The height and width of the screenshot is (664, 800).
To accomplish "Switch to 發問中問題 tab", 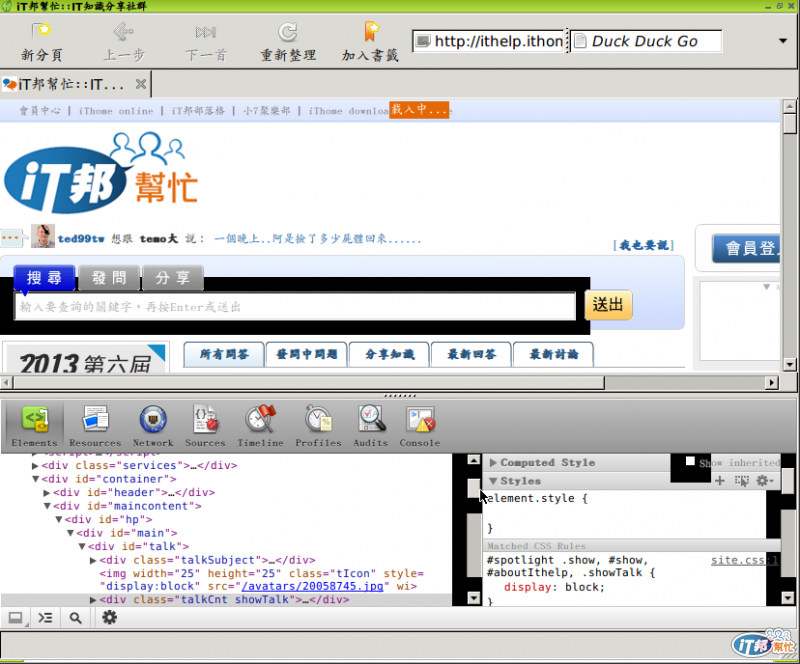I will (307, 354).
